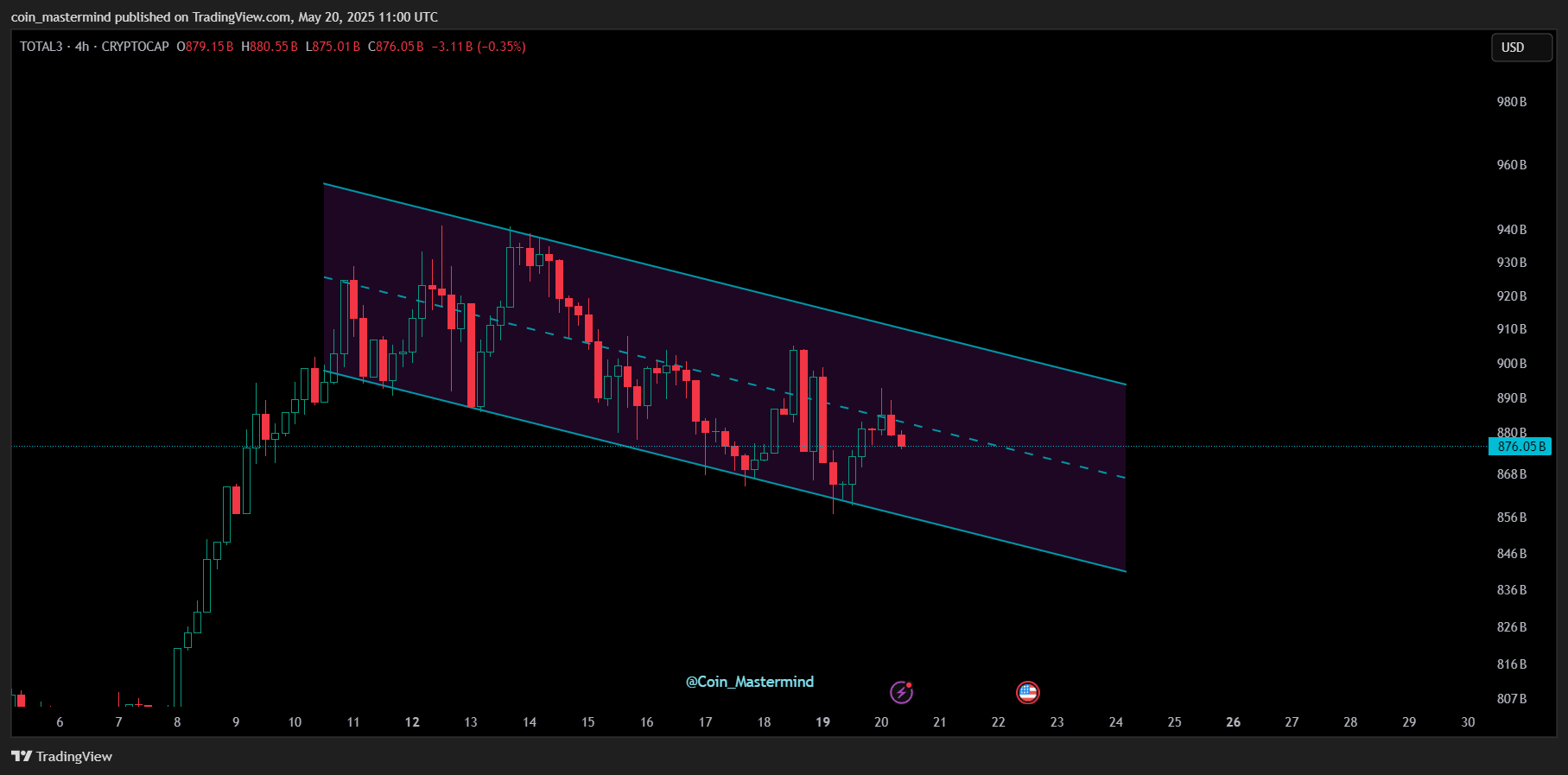The image size is (1568, 775).
Task: Click the 826B price axis label
Action: [x=1512, y=627]
